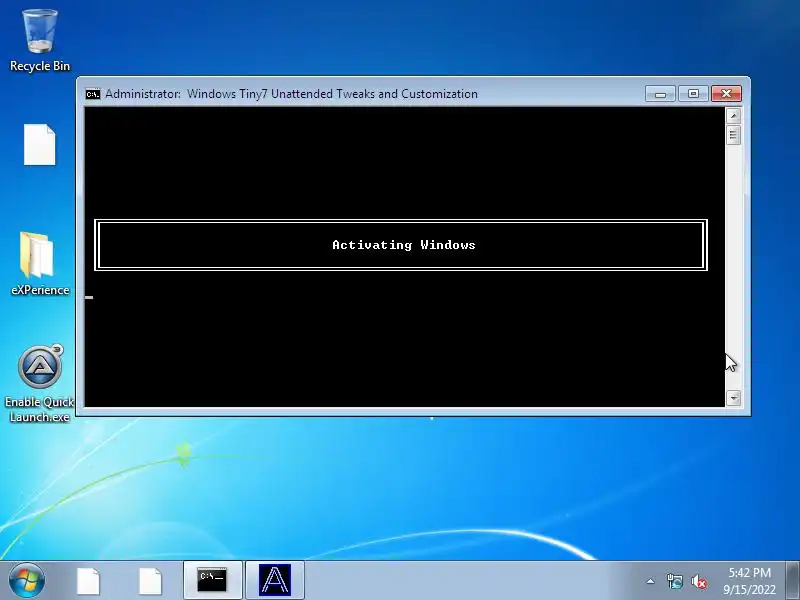Click the network tray icon
Screen dimensions: 800x600
tap(675, 581)
